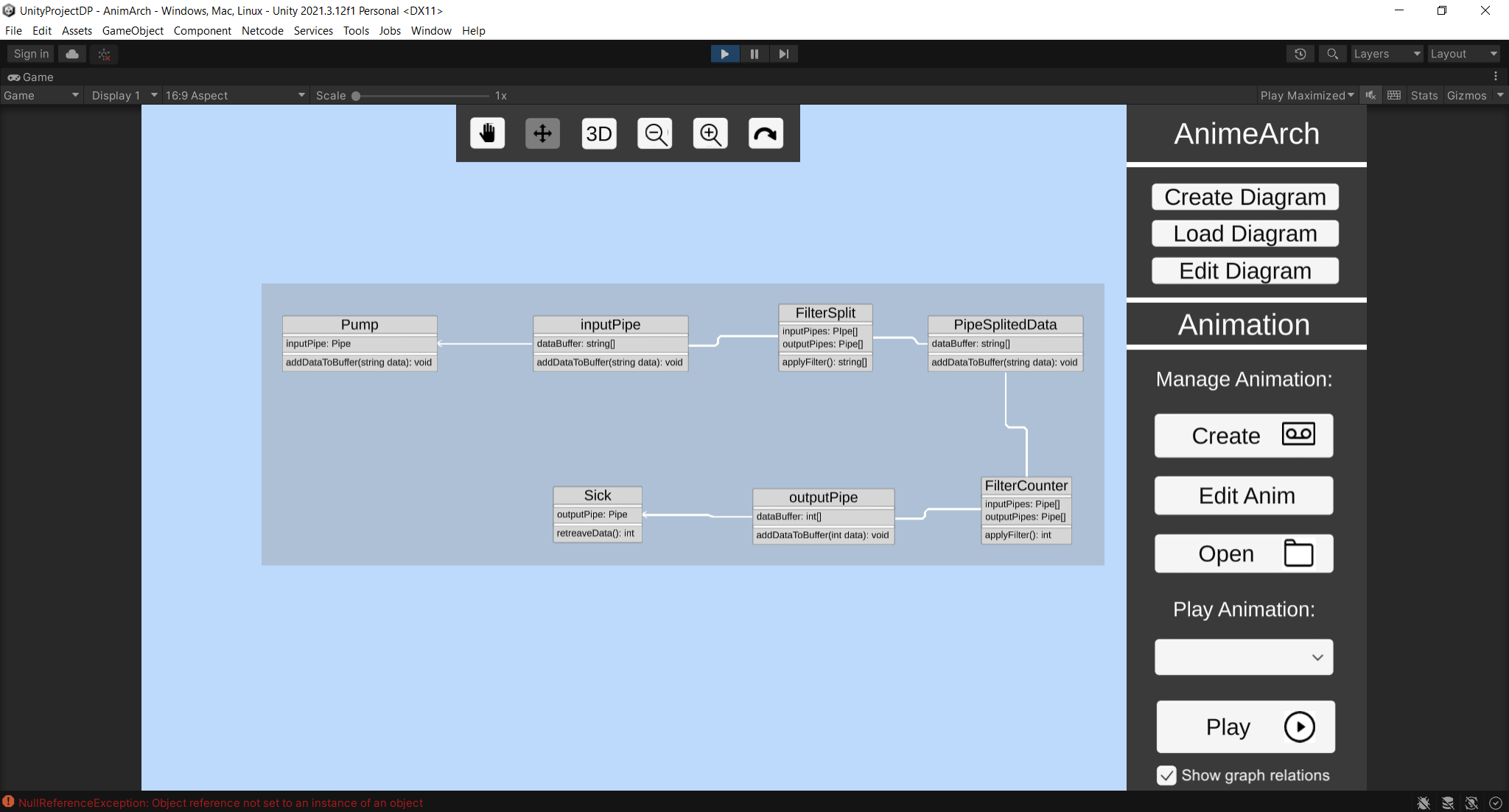Pause the Unity play mode
Viewport: 1509px width, 812px height.
click(754, 54)
